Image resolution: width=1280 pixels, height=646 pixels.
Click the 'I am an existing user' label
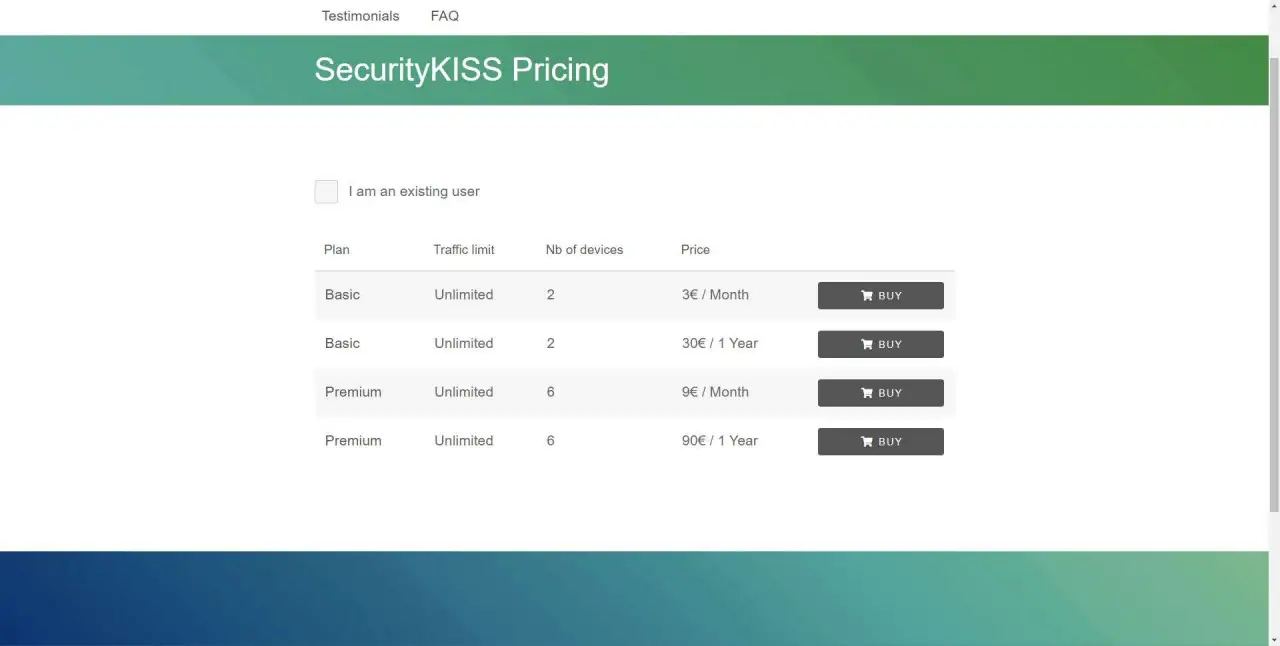(414, 192)
